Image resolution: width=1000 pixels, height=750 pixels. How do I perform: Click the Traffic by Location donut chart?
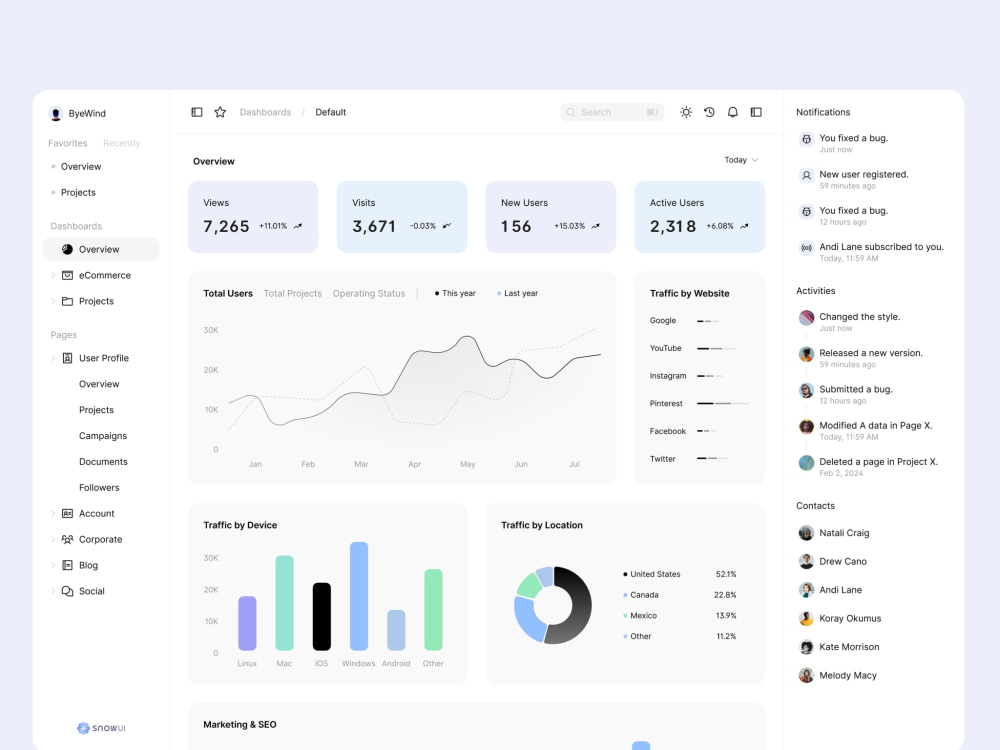553,605
